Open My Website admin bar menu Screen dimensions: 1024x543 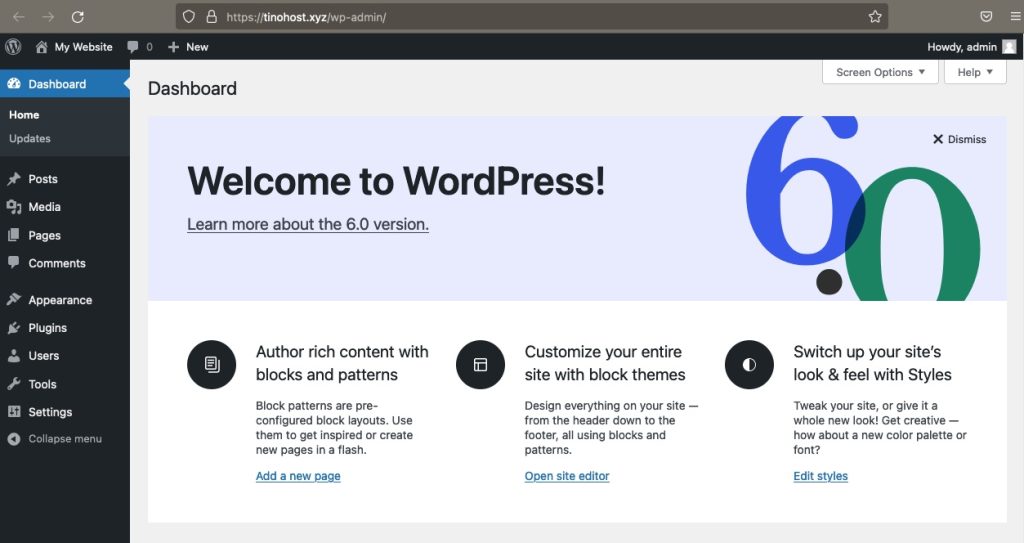point(74,47)
